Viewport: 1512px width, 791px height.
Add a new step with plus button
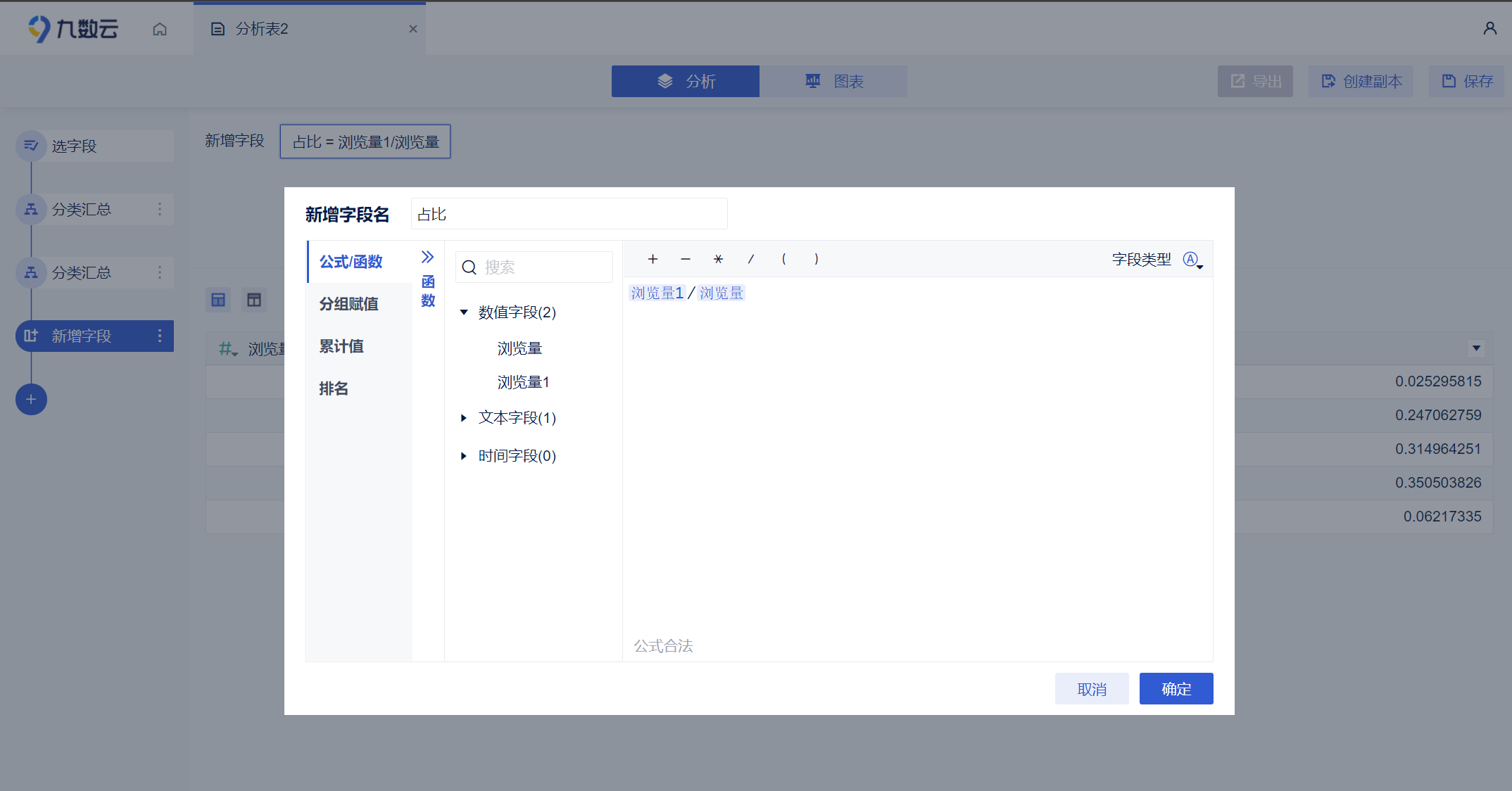click(x=31, y=399)
